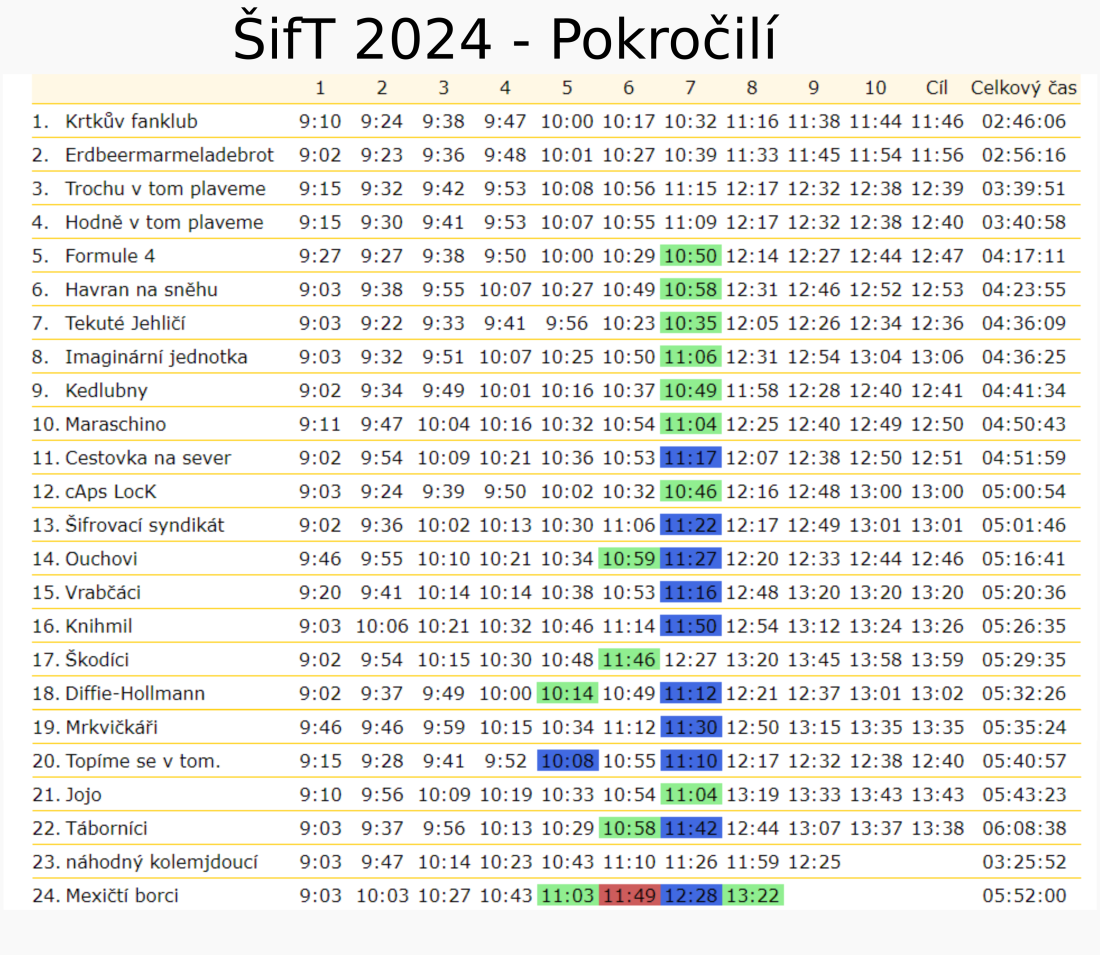The image size is (1100, 955).
Task: Select the náhodný kolemjdoucí team name
Action: point(161,862)
